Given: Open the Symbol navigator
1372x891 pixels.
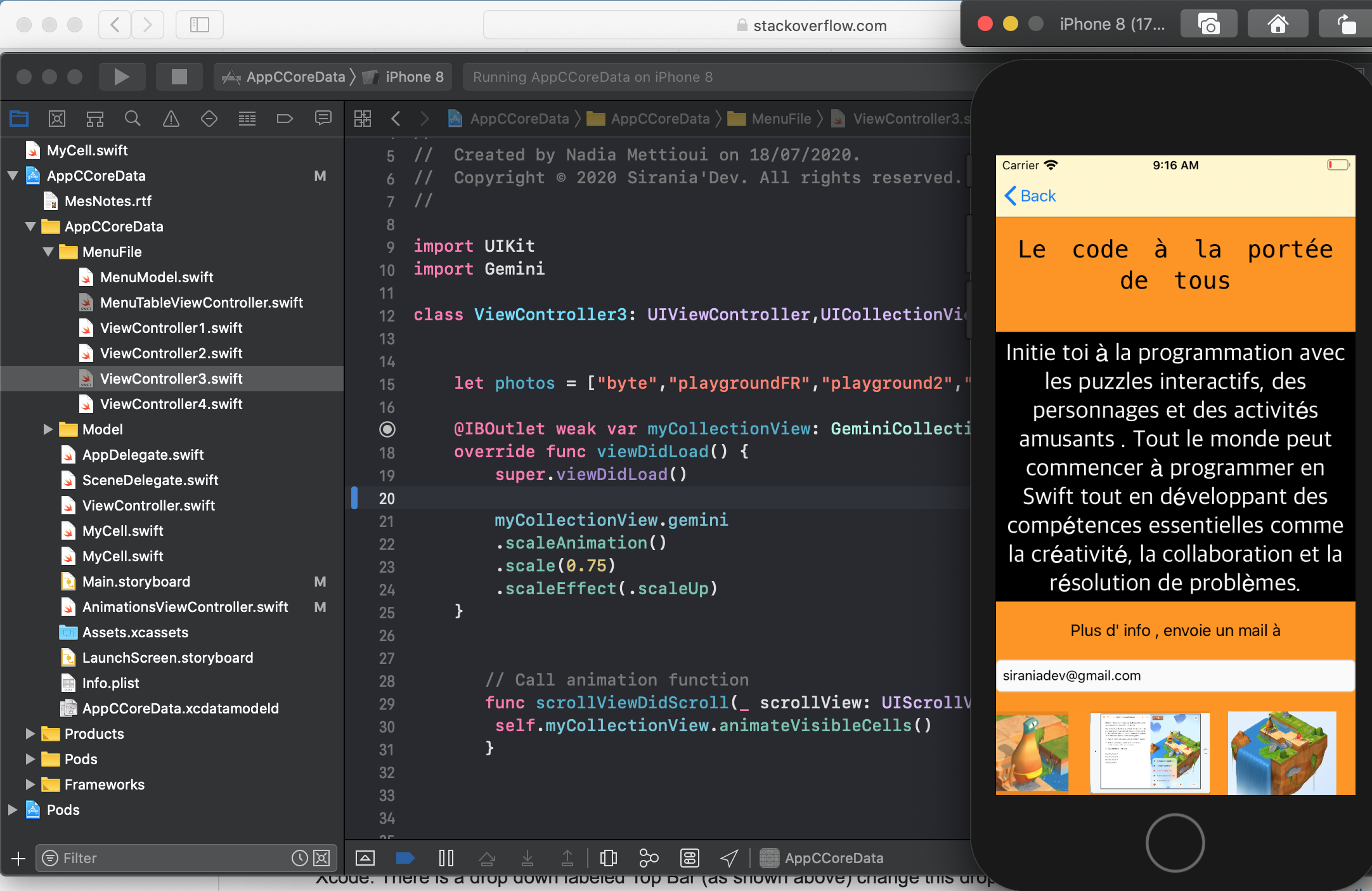Looking at the screenshot, I should [95, 119].
